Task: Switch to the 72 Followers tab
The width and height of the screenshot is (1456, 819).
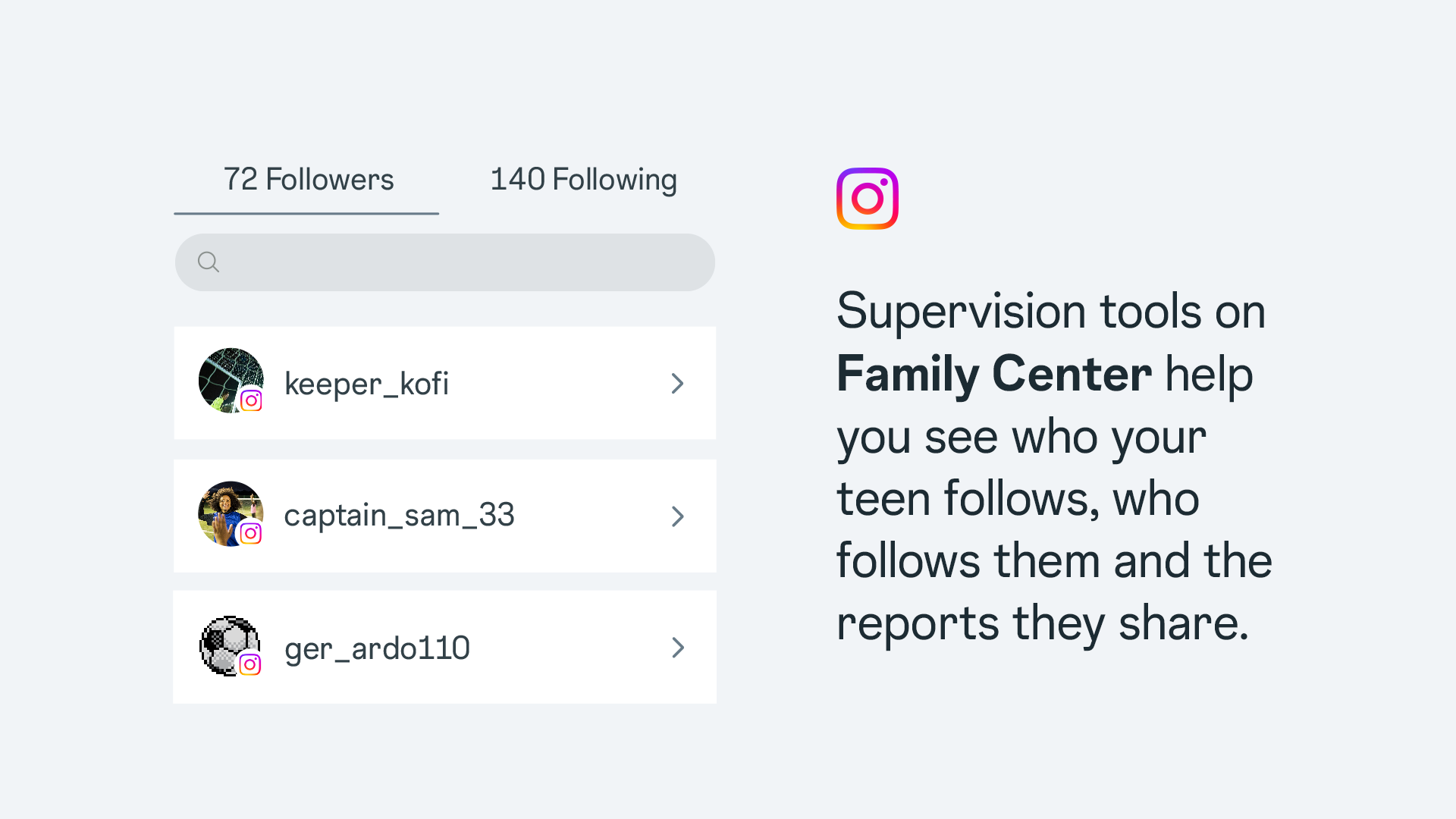Action: tap(308, 180)
